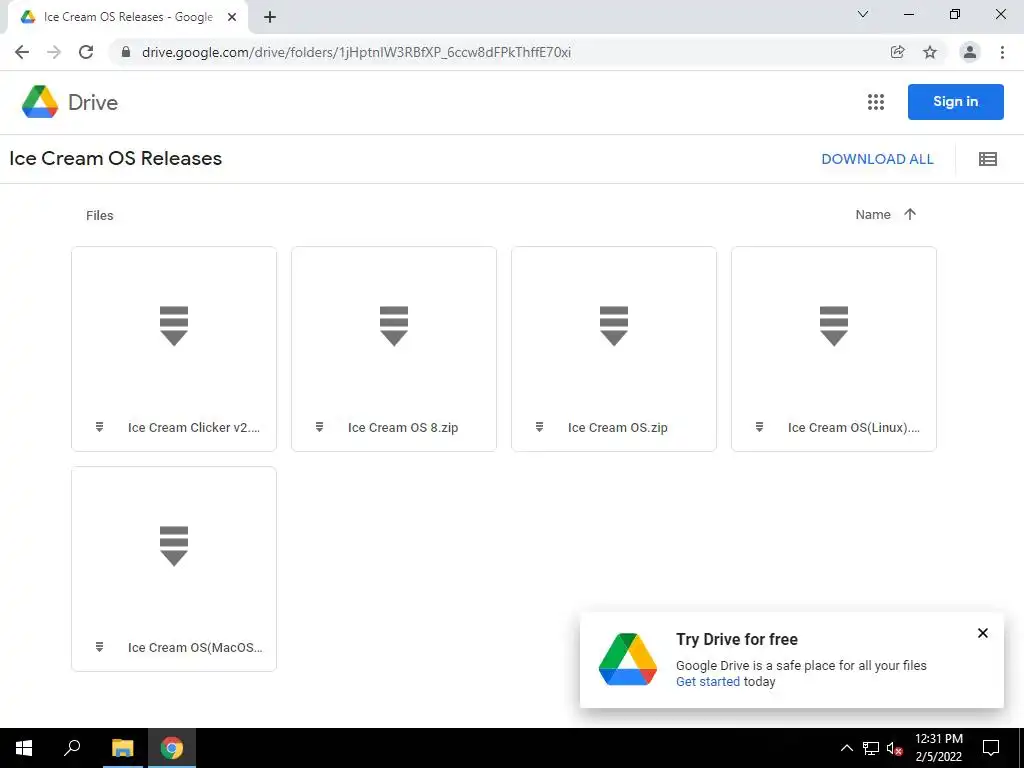Screen dimensions: 1024x768
Task: Click the Ice Cream OS Releases folder title
Action: [116, 159]
